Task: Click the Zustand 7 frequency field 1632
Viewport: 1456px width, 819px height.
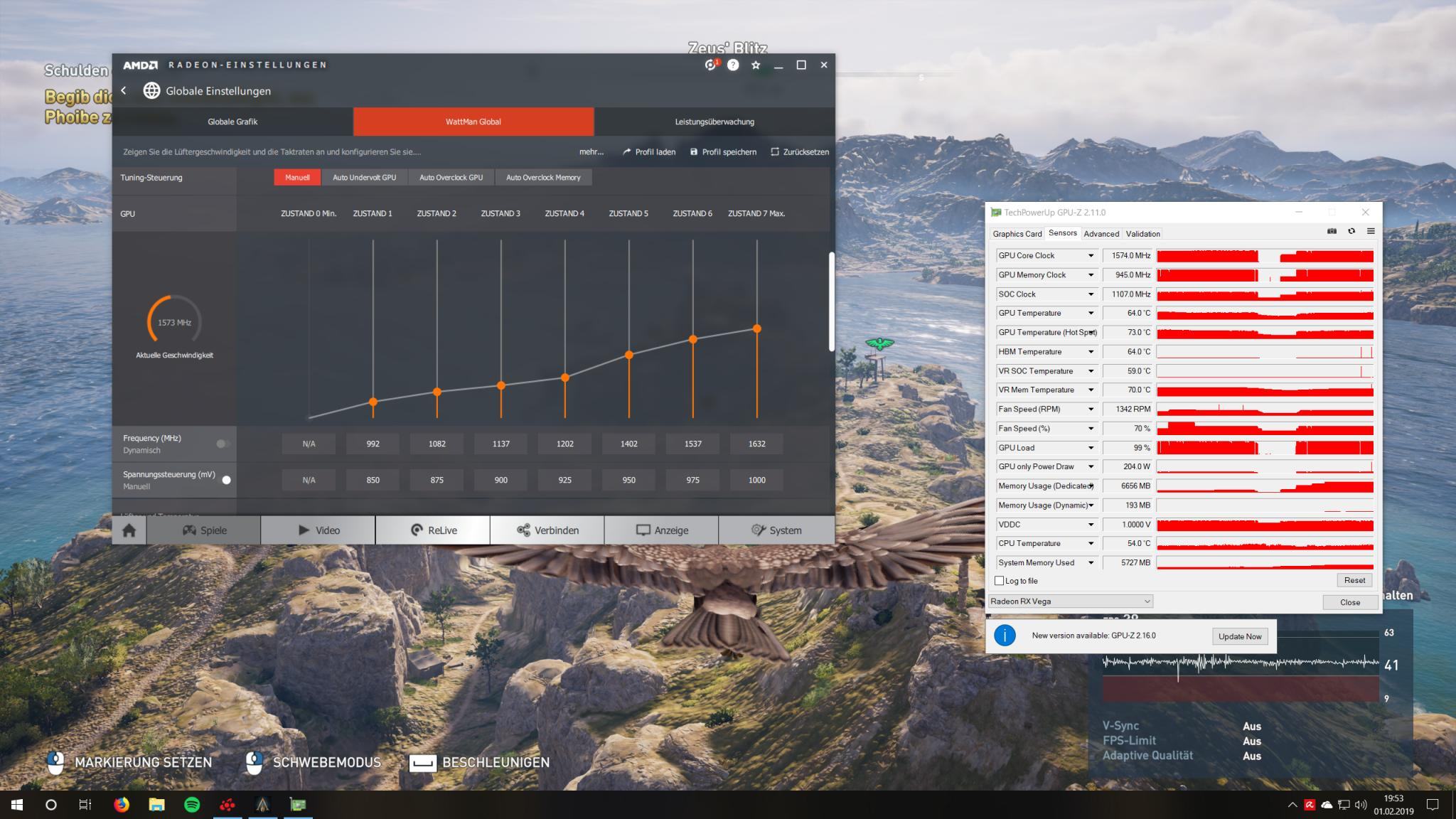Action: tap(756, 444)
